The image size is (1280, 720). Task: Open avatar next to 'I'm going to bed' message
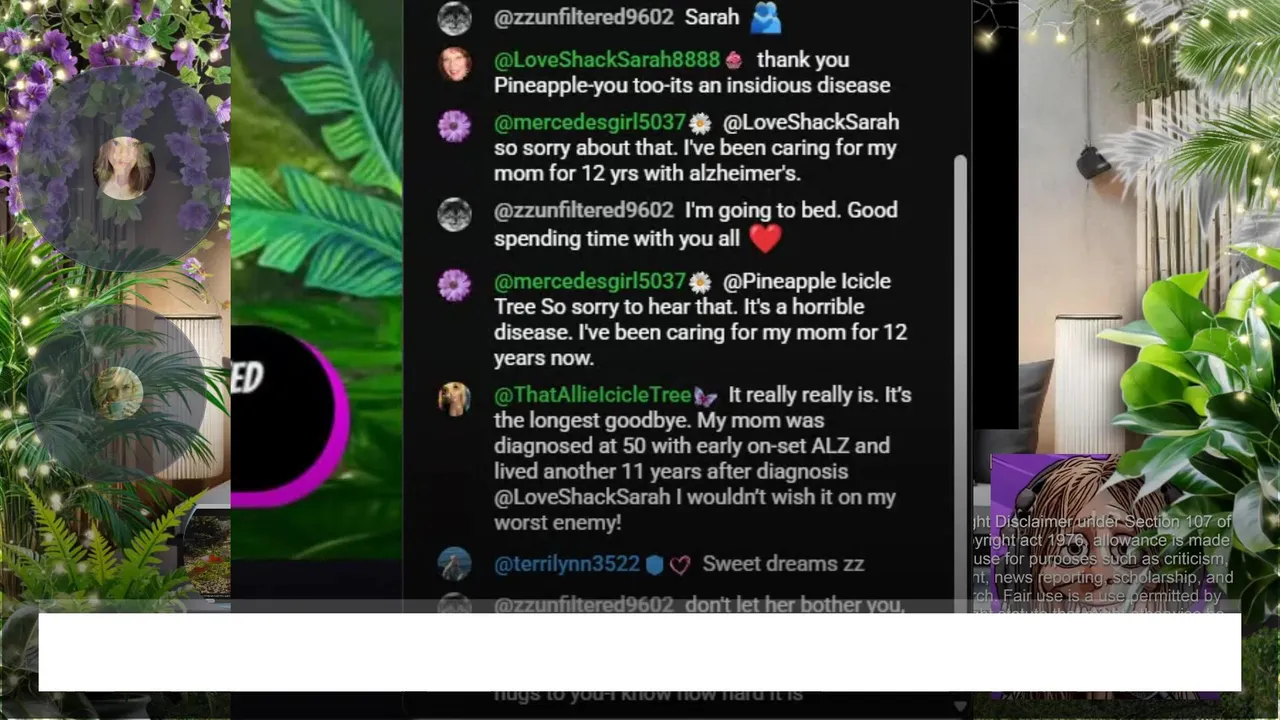455,214
